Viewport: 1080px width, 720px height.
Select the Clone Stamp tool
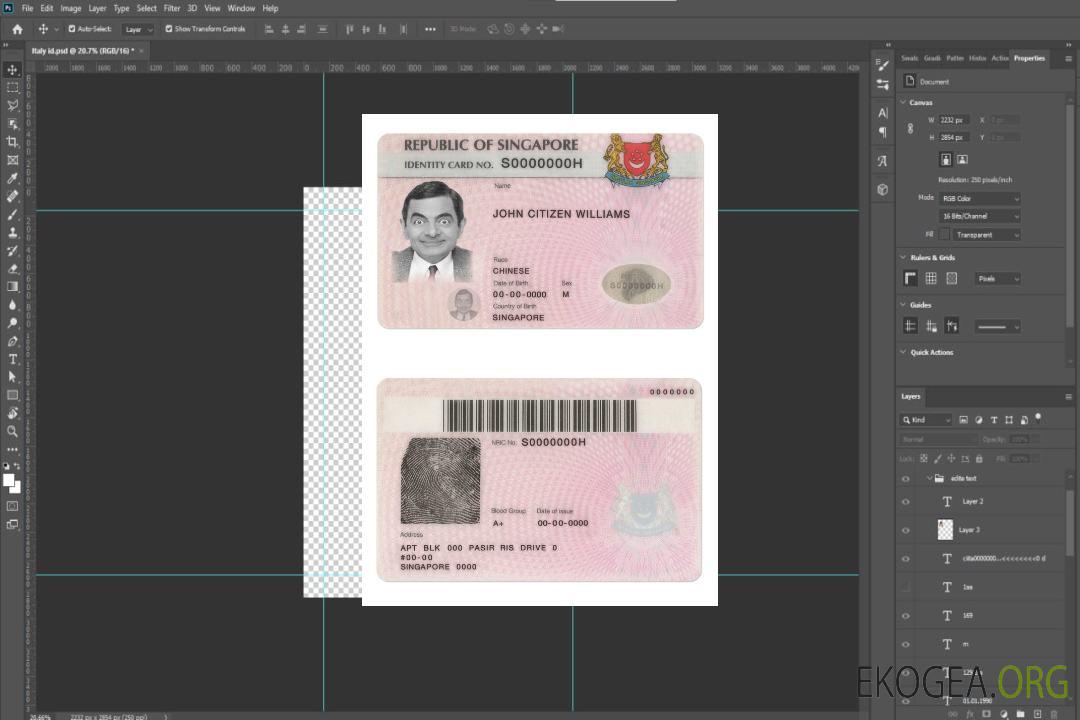pyautogui.click(x=12, y=233)
